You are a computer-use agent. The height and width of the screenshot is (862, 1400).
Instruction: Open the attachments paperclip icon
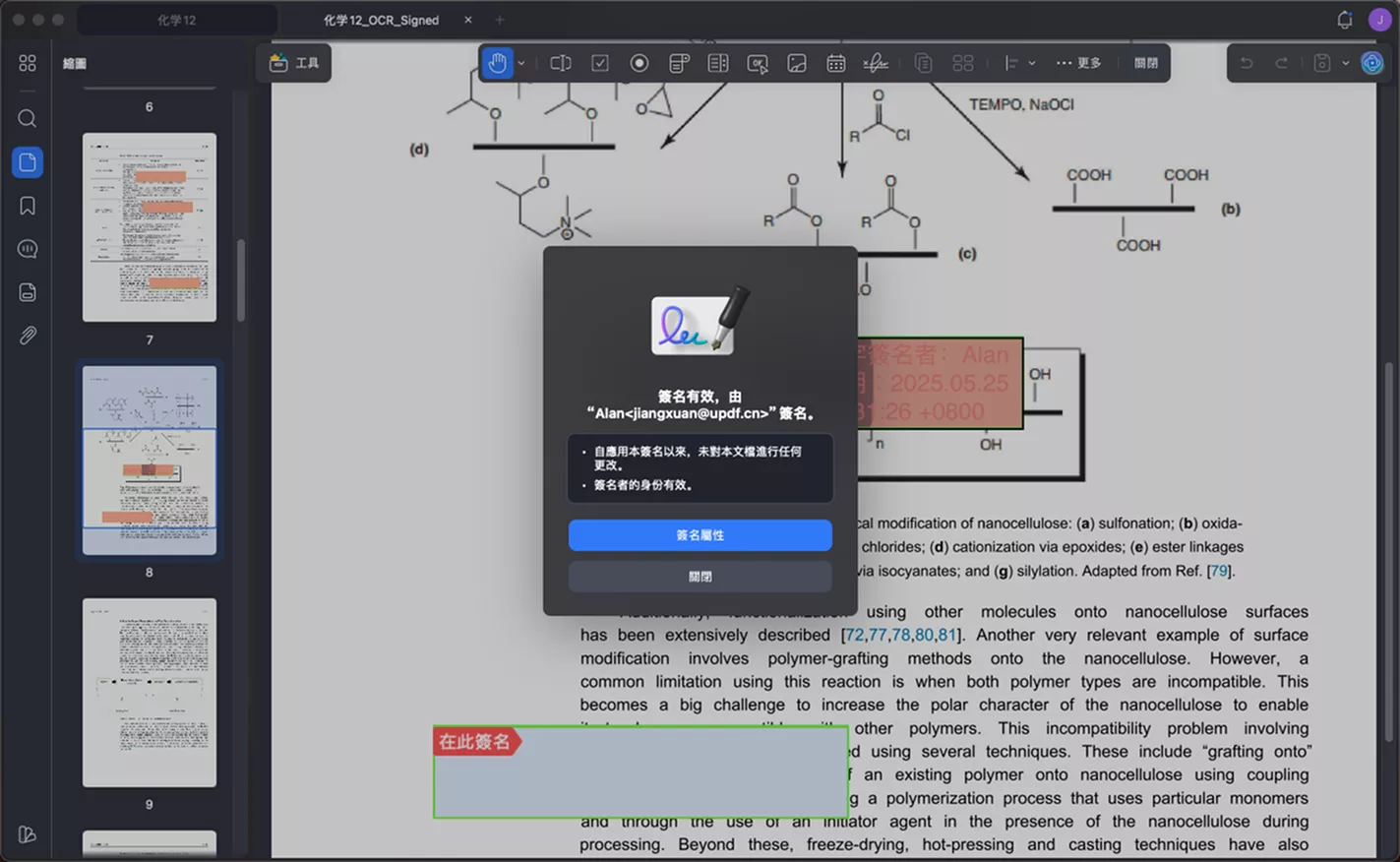[28, 336]
